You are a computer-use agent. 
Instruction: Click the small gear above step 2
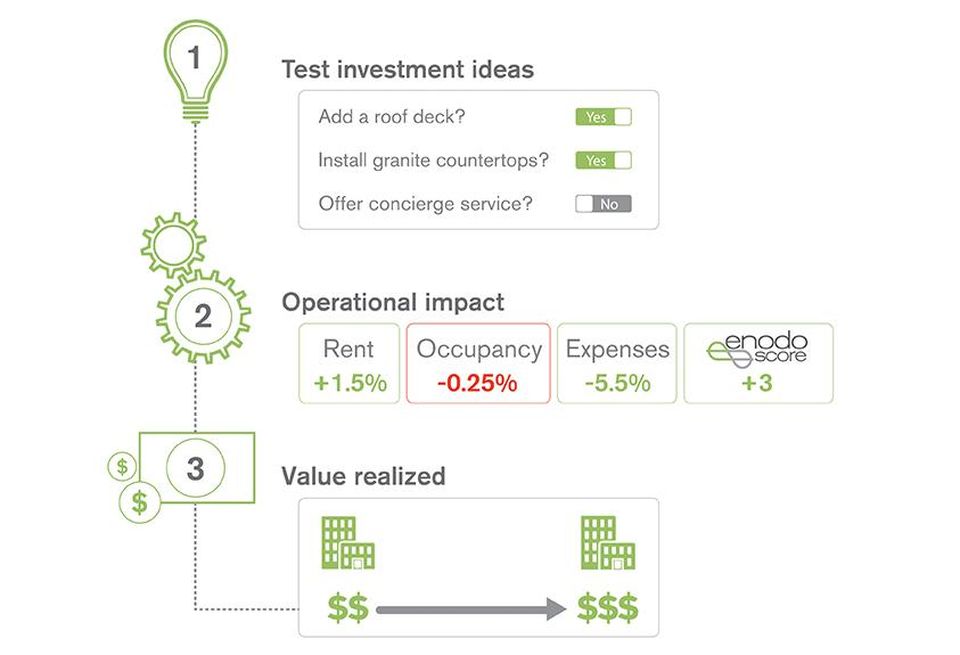point(173,245)
